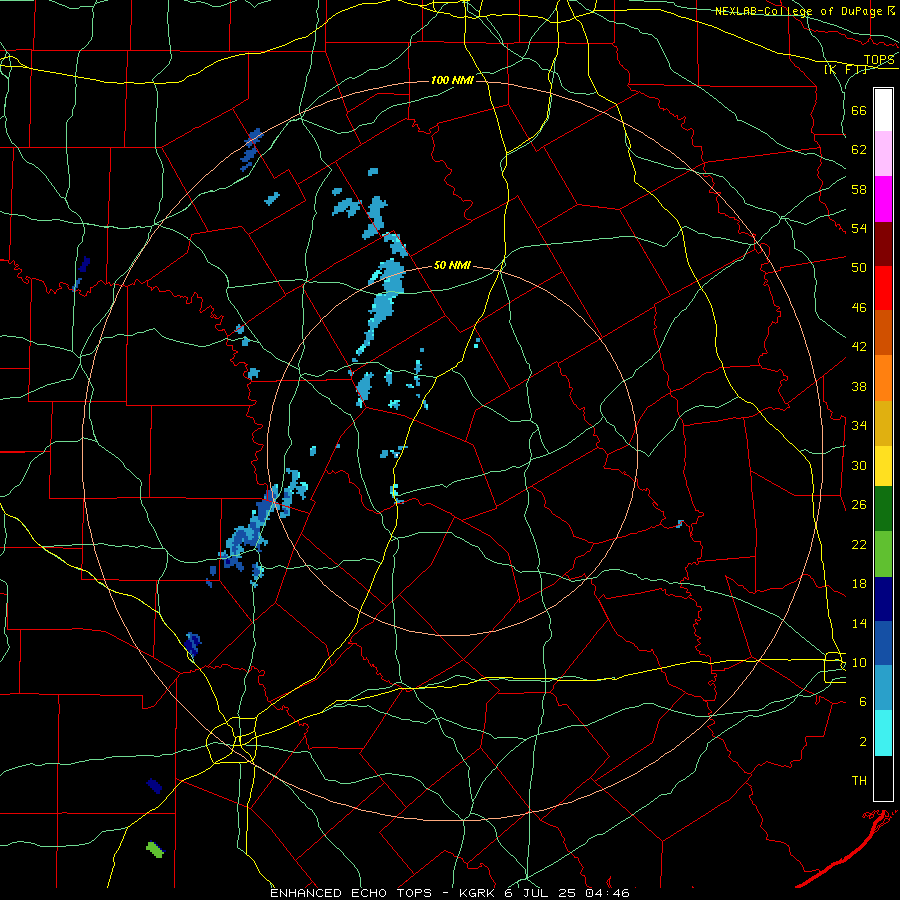Click the '54' legend value
Viewport: 900px width, 900px height.
[859, 228]
